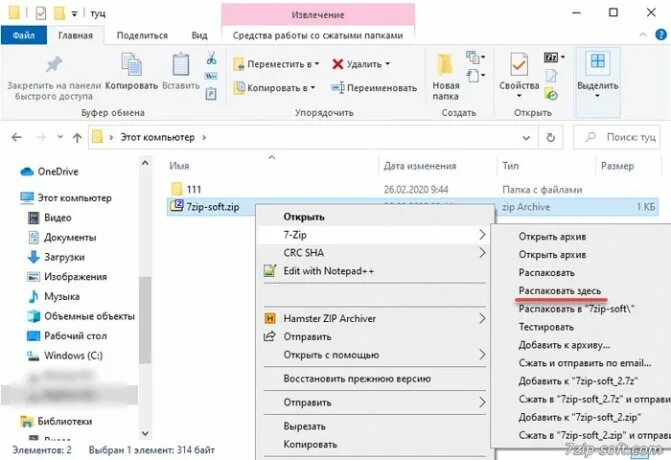The image size is (671, 460).
Task: Open customize quick access toolbar arrow
Action: 74,14
